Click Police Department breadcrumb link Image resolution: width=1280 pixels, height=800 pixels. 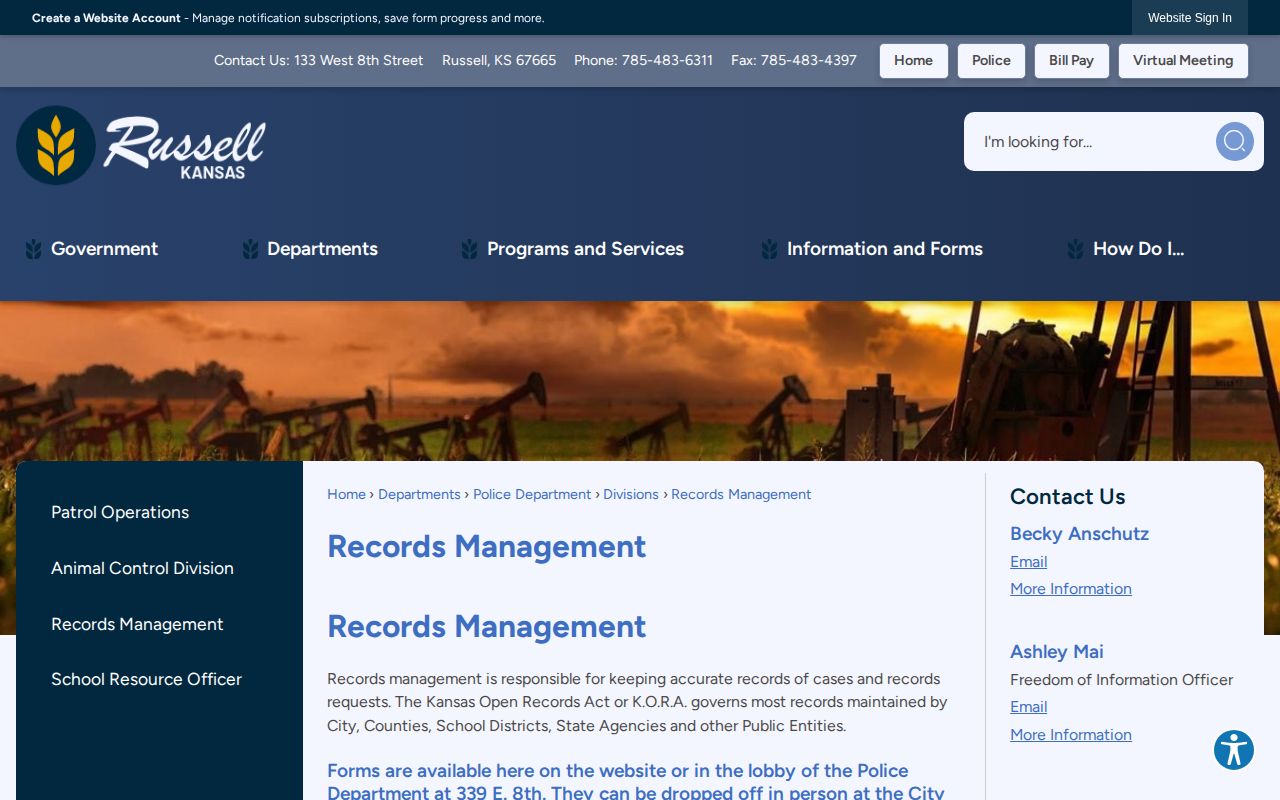coord(532,494)
